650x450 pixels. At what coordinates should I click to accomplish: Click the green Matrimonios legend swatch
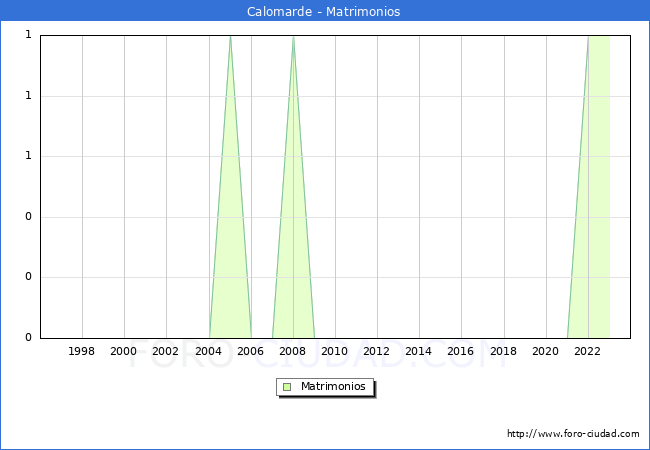coord(287,387)
